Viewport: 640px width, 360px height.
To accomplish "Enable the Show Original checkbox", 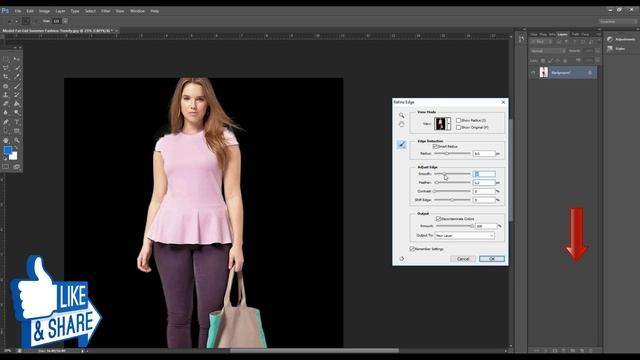I will (x=458, y=127).
